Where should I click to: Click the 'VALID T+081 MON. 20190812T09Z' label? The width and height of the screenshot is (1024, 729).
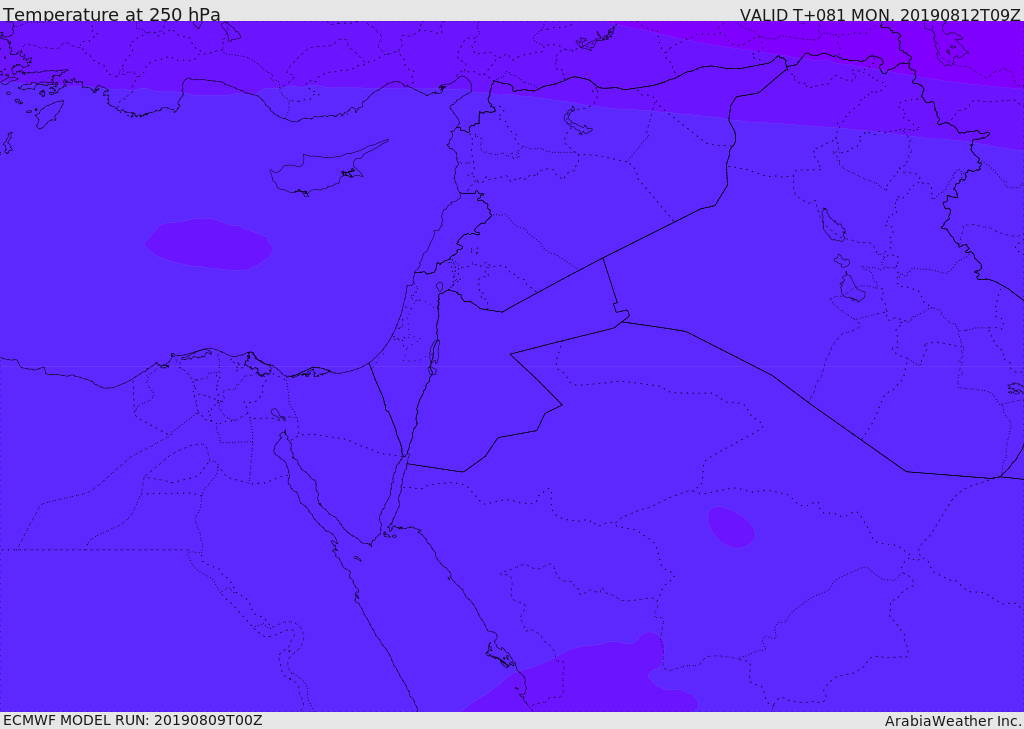coord(880,14)
